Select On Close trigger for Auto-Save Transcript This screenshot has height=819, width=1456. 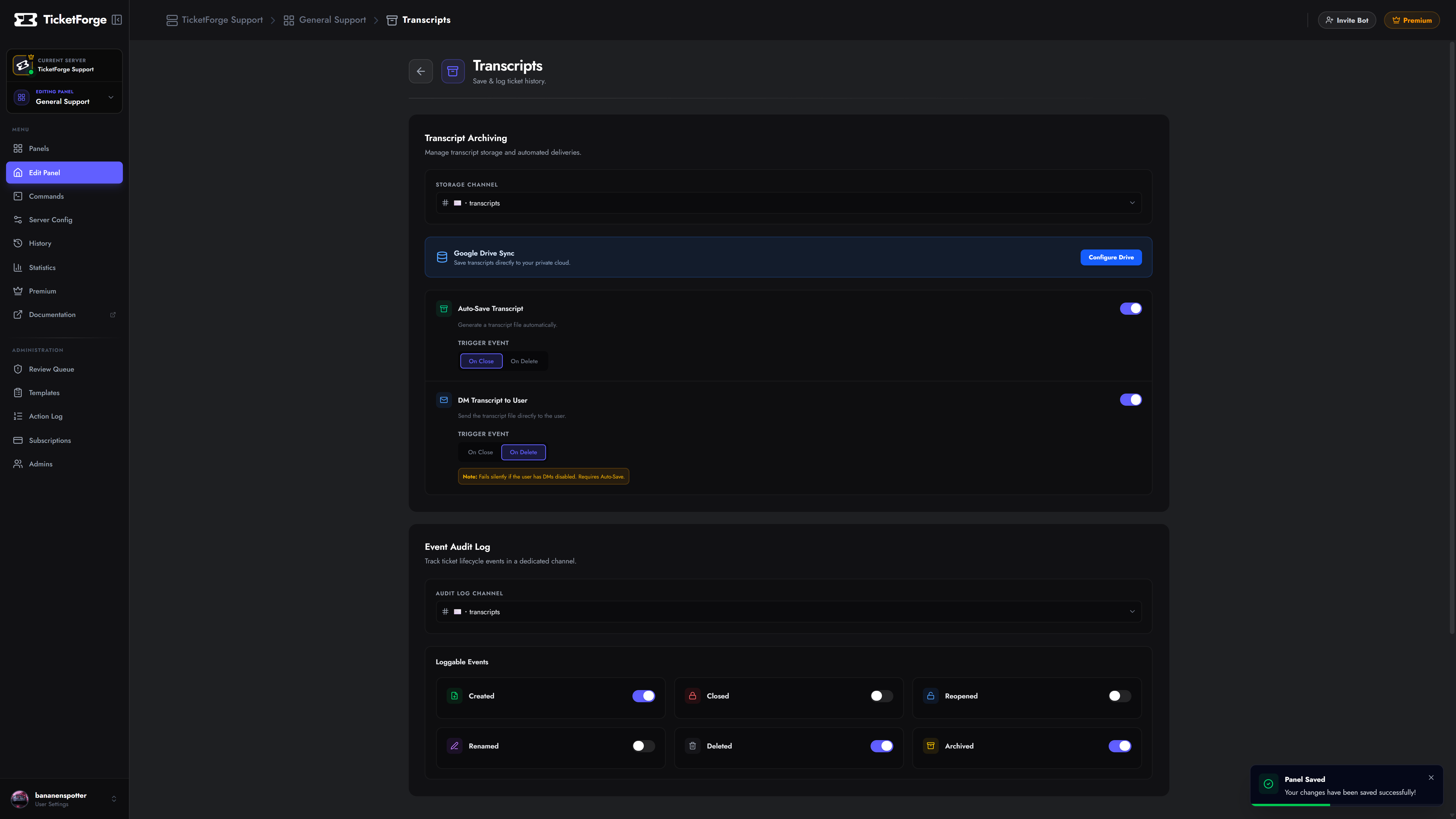(481, 361)
